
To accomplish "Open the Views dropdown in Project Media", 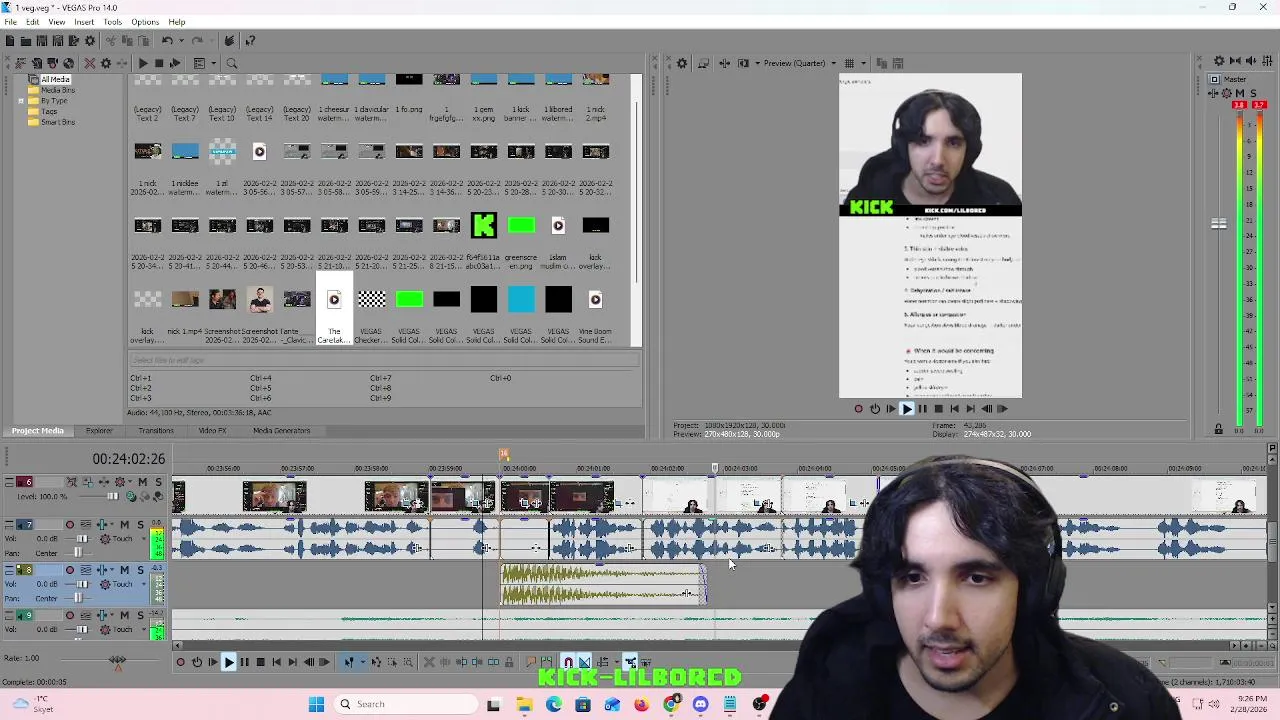I will (x=214, y=63).
